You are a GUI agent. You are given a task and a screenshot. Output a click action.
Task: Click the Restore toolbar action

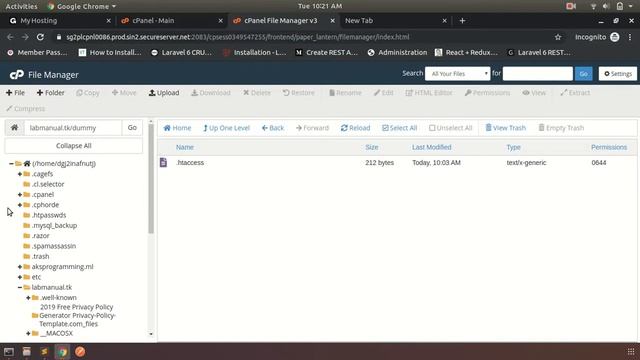(x=298, y=93)
